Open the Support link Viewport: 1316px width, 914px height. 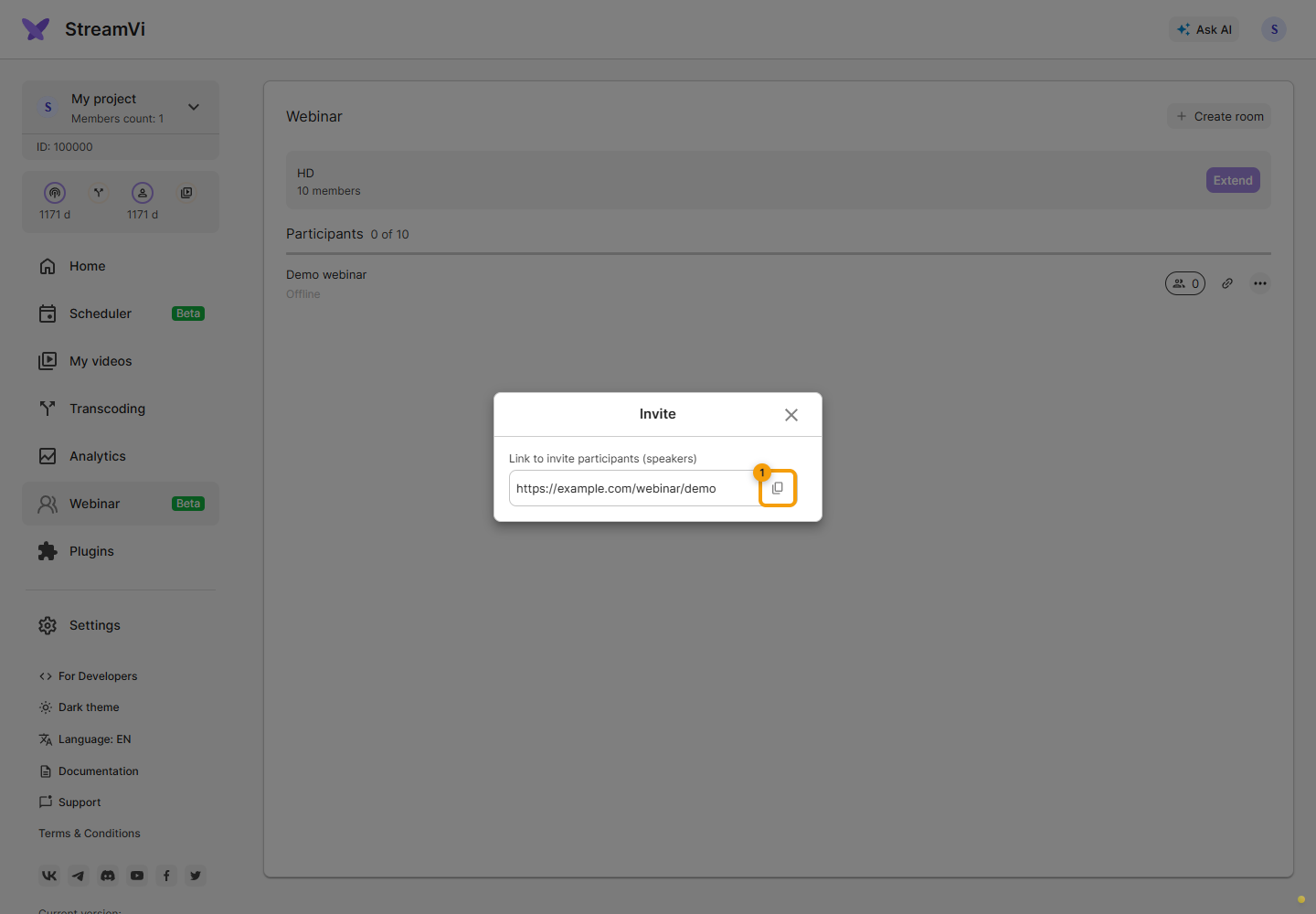click(69, 802)
